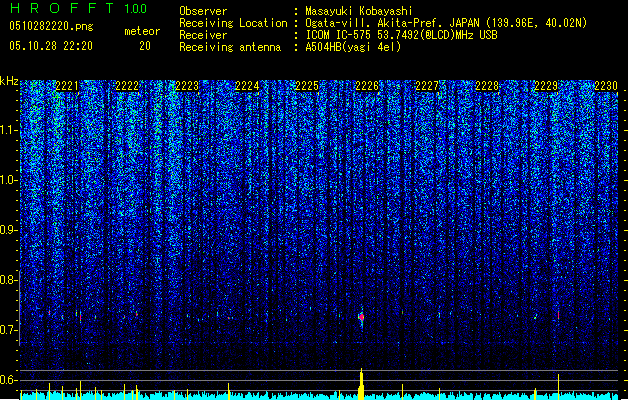Click the time marker 2224
Screen dimensions: 629x400
click(247, 86)
